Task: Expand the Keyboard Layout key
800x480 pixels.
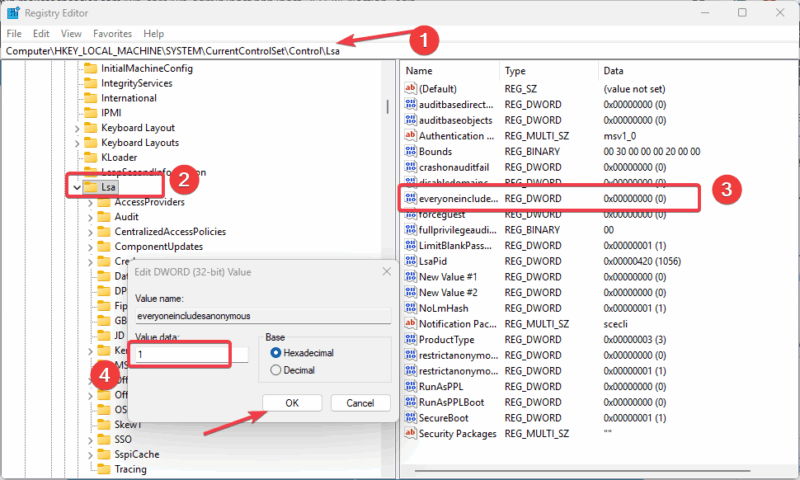Action: coord(77,128)
